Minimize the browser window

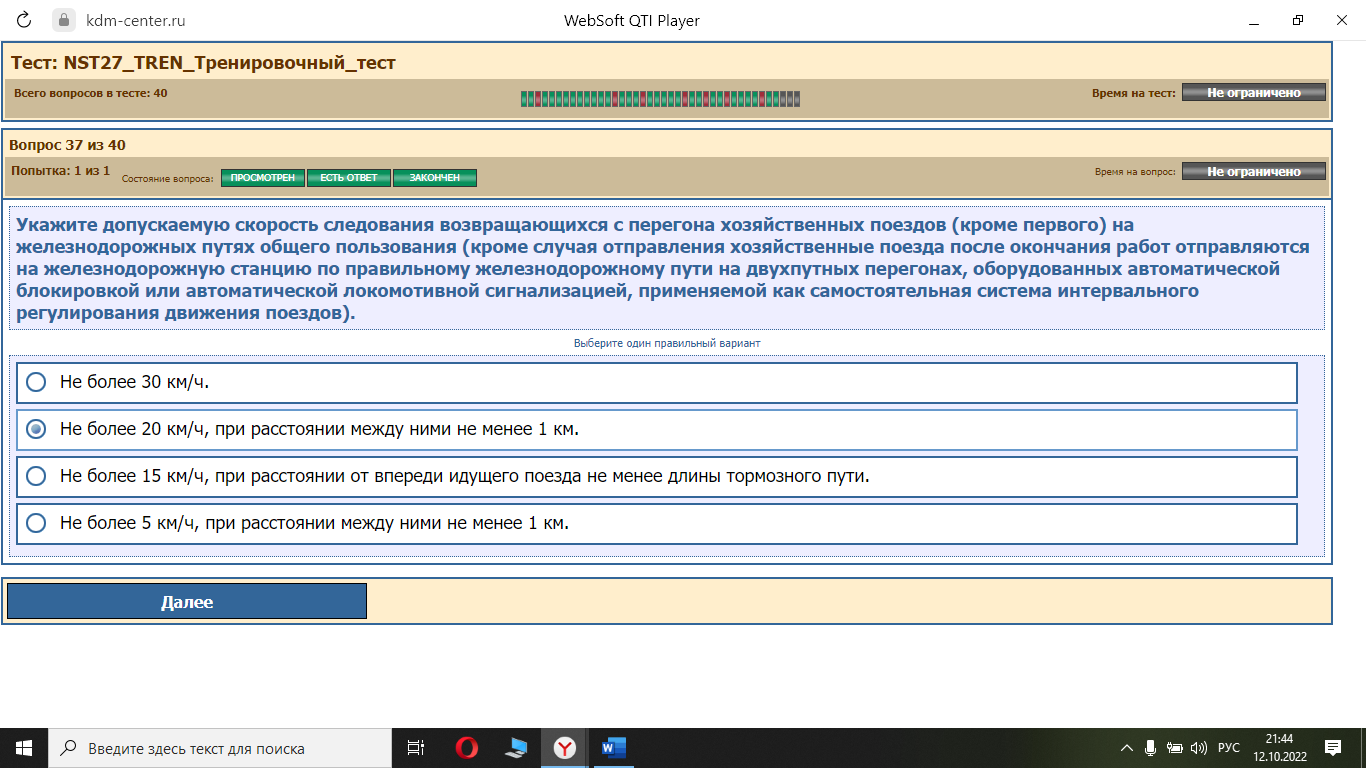point(1254,20)
